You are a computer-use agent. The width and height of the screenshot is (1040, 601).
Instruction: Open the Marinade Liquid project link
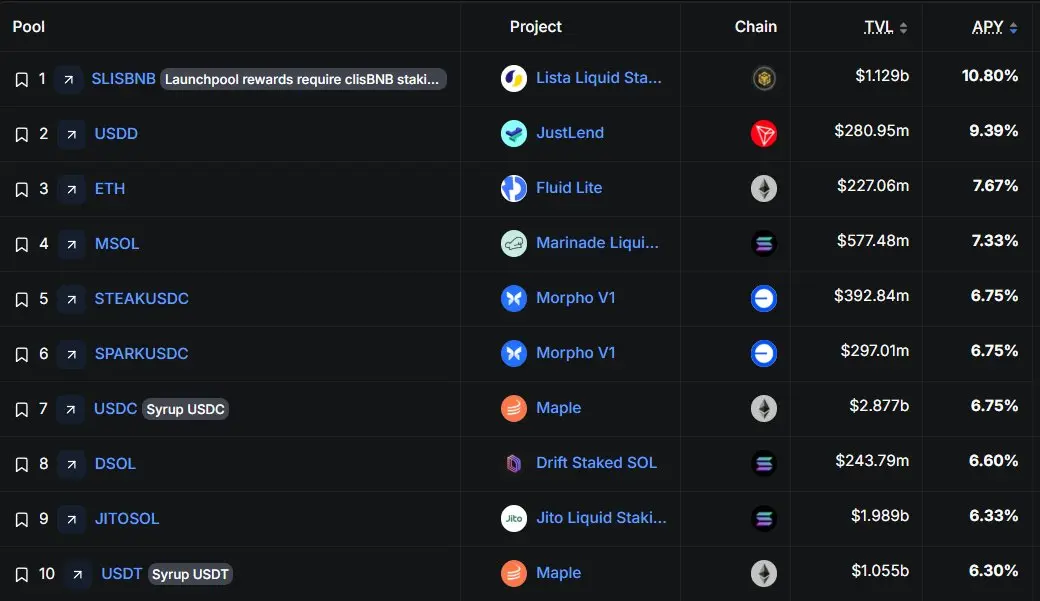[598, 243]
